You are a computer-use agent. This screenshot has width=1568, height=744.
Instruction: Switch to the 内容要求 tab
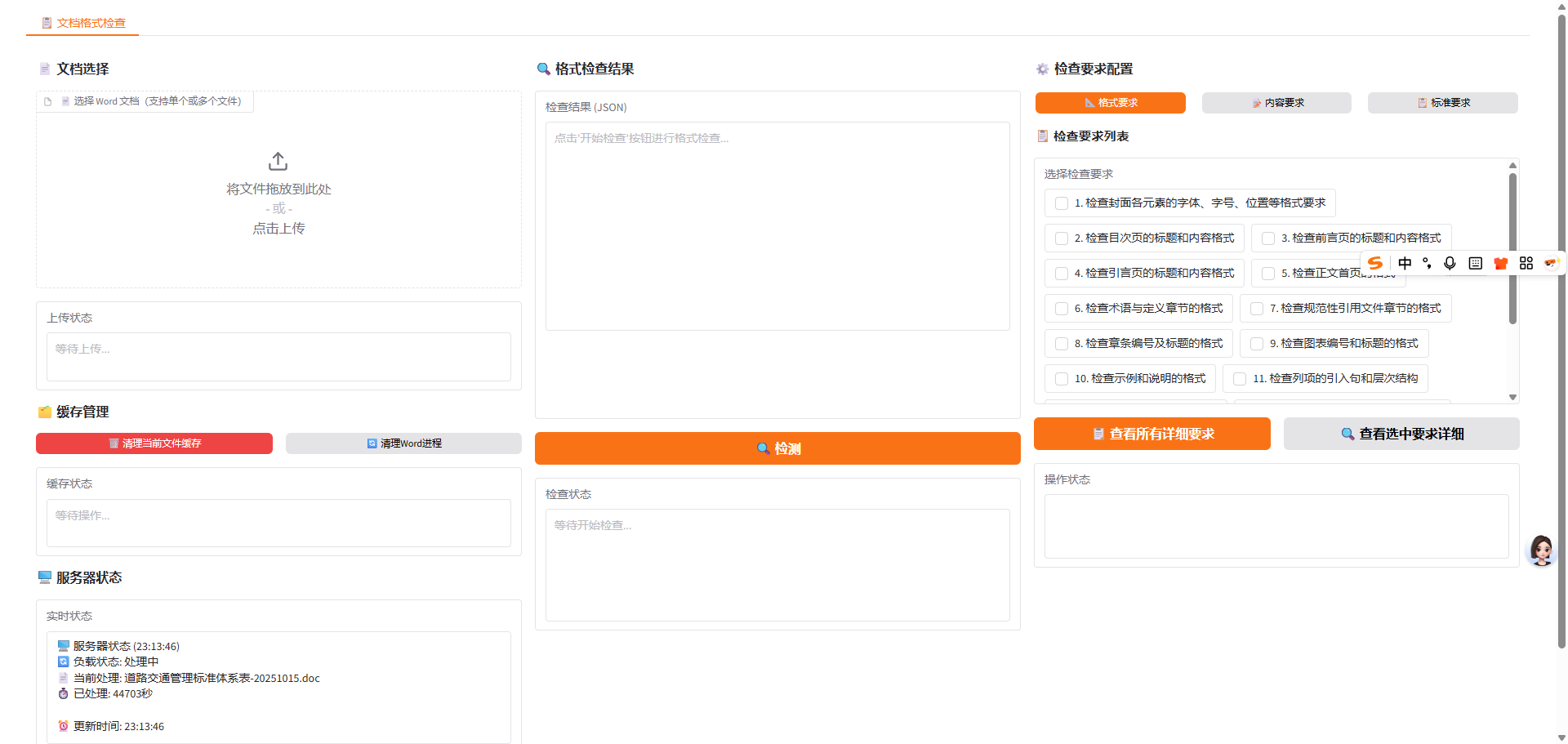[1276, 103]
